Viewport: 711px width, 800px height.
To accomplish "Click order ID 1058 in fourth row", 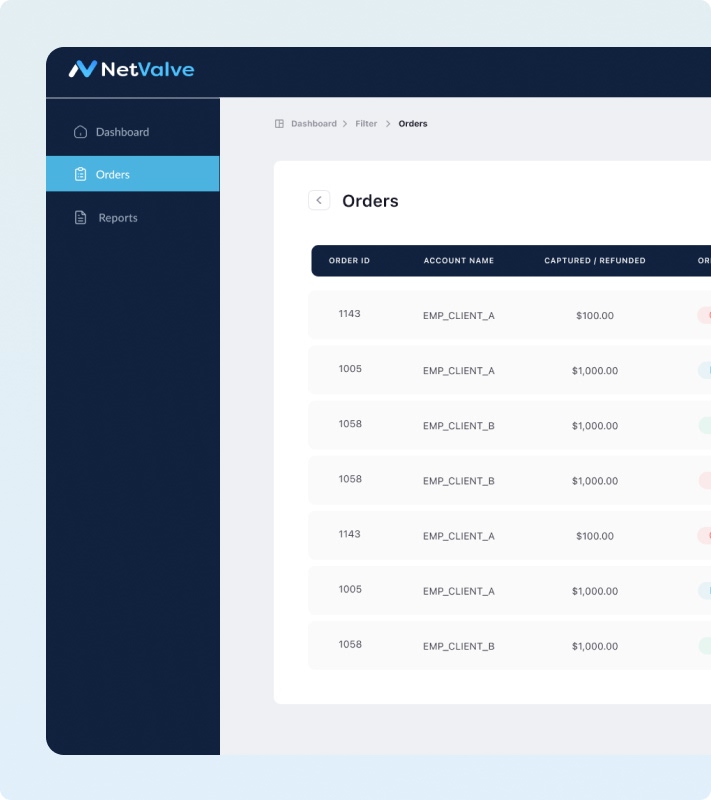I will point(350,479).
